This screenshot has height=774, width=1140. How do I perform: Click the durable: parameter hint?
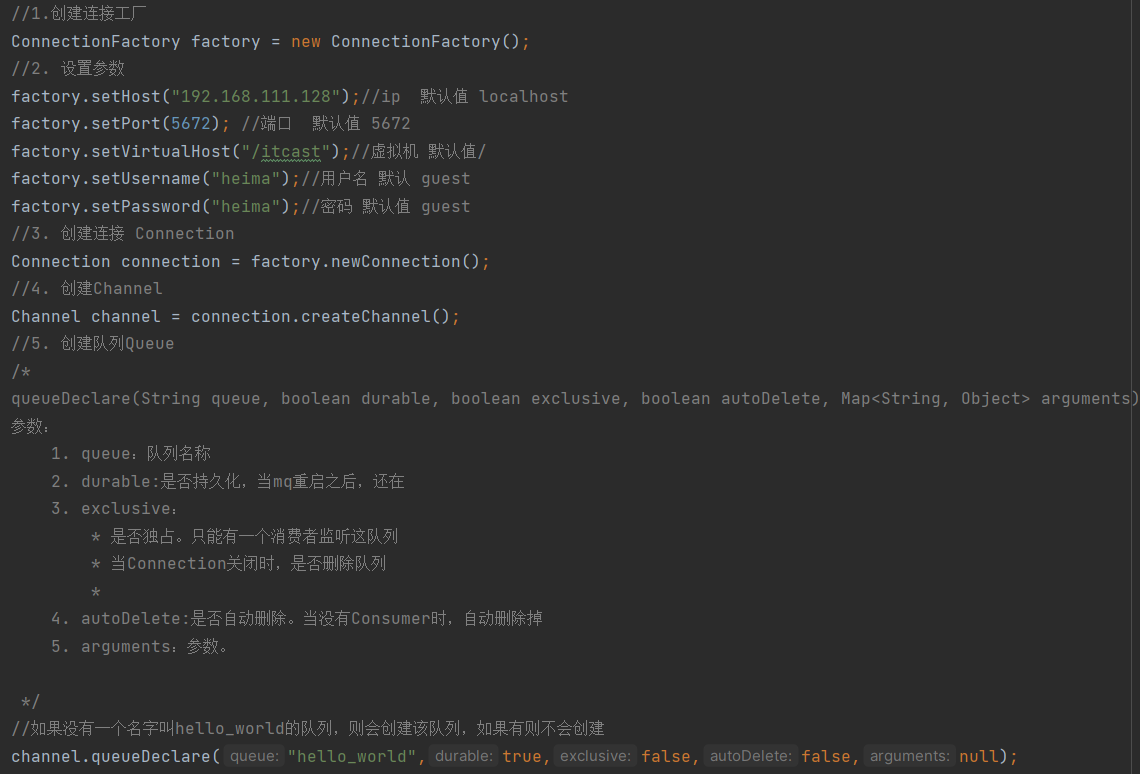click(x=464, y=757)
